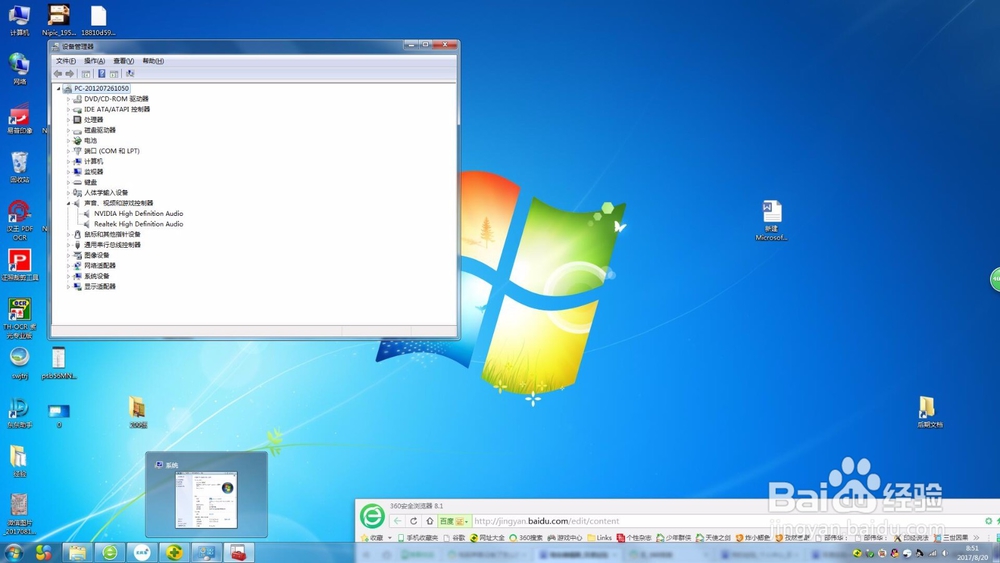Click the Back arrow in Device Manager toolbar

coord(58,74)
